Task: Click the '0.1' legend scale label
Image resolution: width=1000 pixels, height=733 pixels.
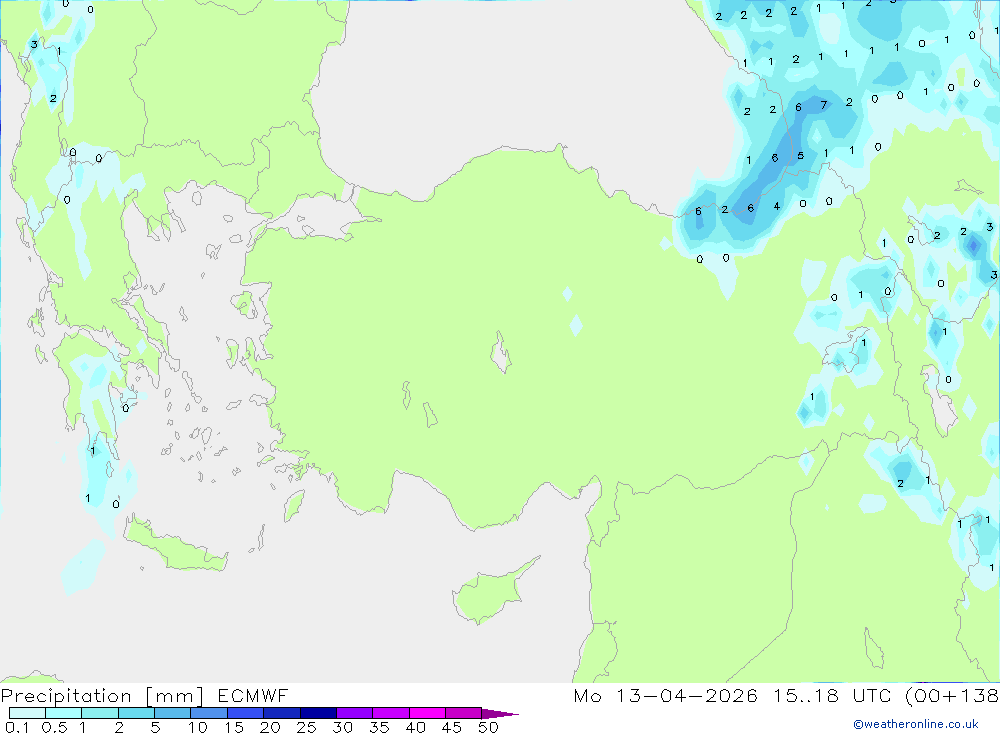Action: [17, 727]
